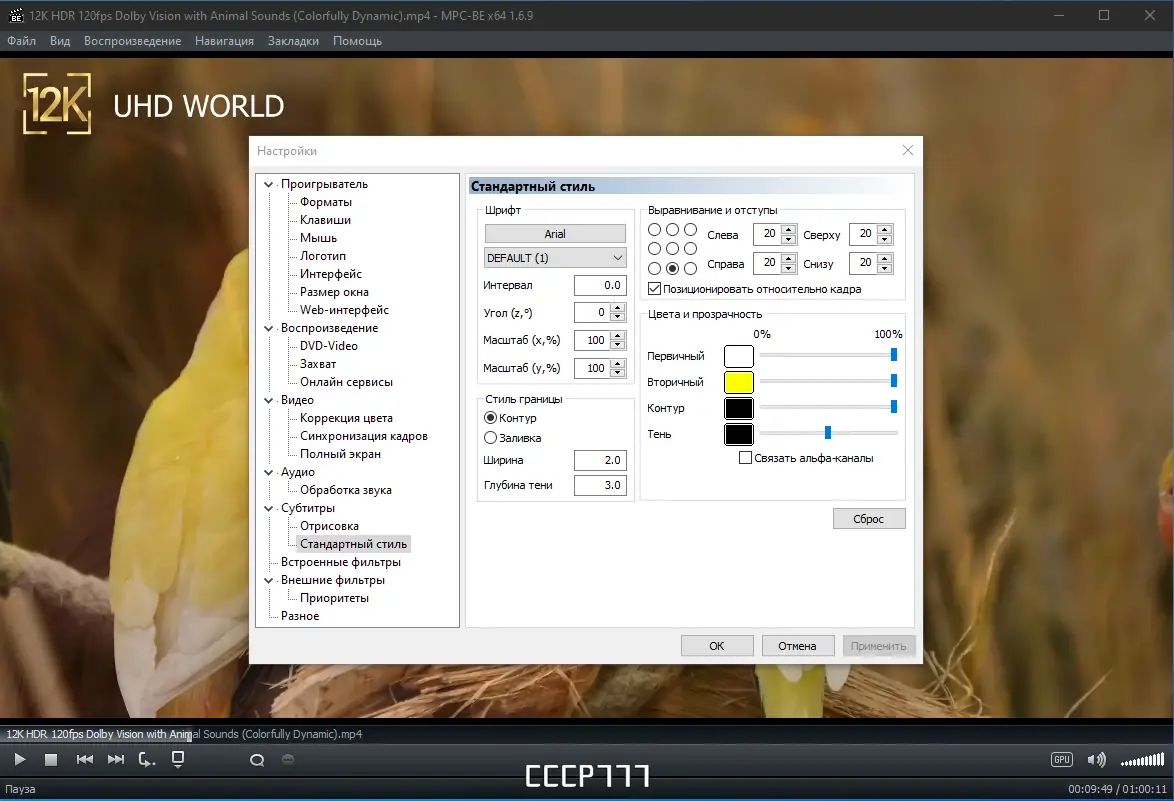The height and width of the screenshot is (801, 1174).
Task: Click the frame step icon
Action: [x=147, y=760]
